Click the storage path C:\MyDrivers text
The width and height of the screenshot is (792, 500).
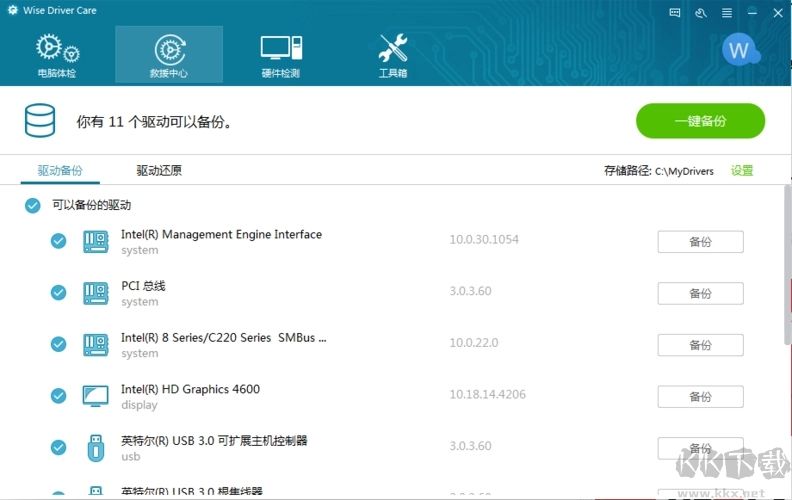684,171
